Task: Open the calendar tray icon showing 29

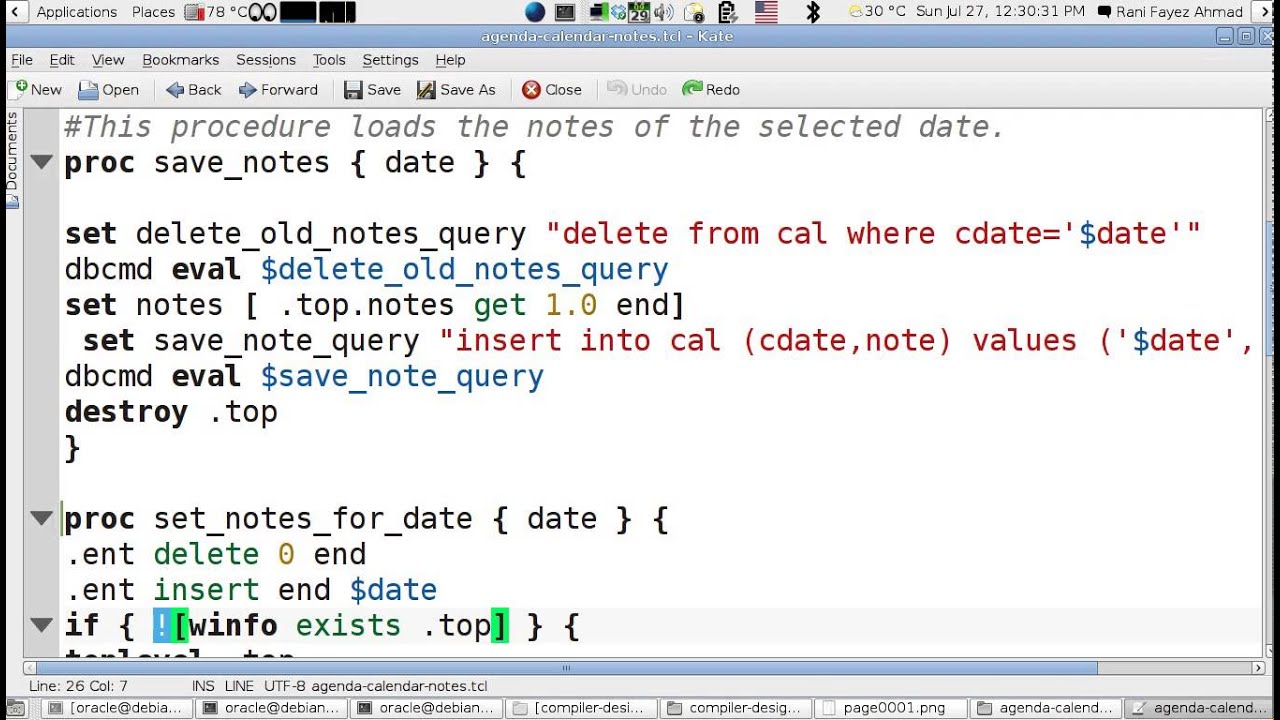Action: 638,12
